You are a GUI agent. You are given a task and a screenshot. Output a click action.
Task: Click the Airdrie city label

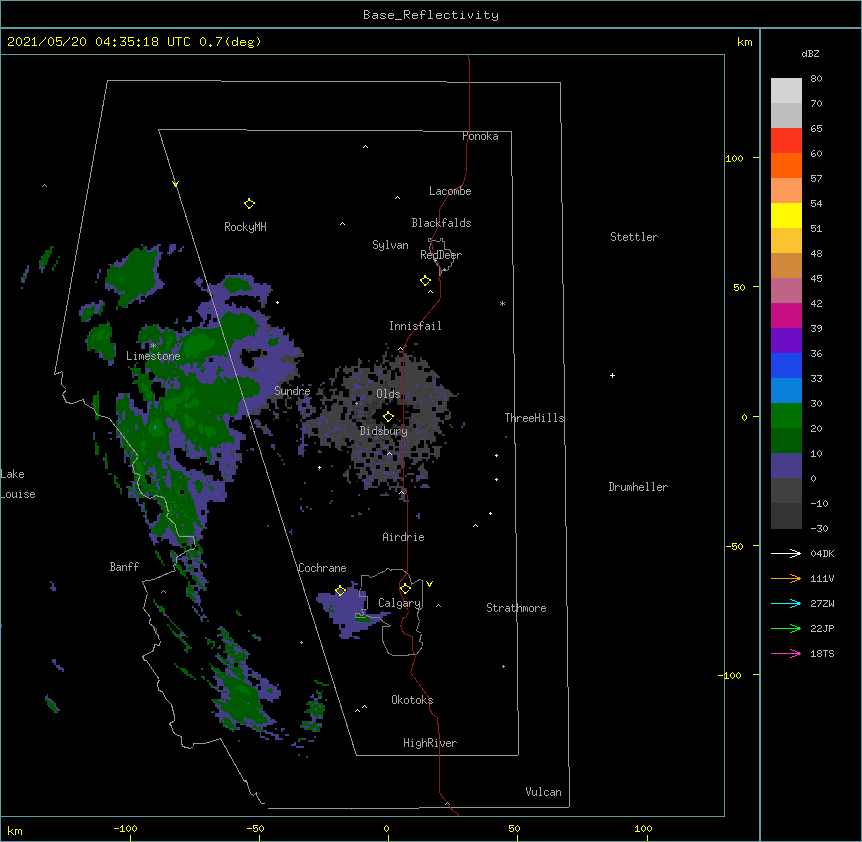404,537
